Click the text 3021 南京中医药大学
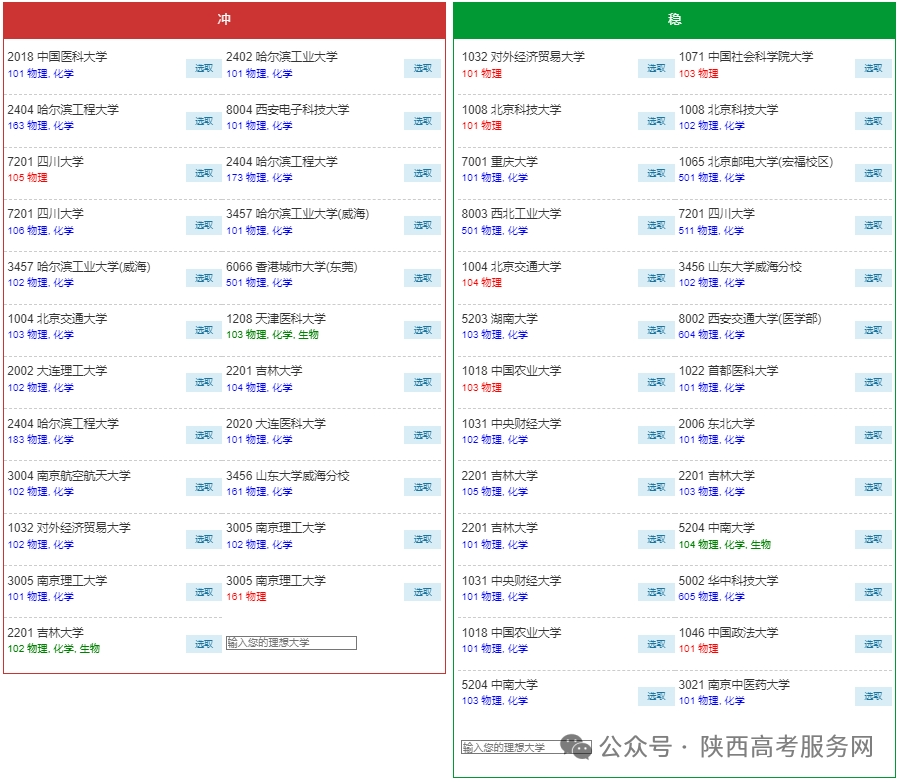Screen dimensions: 902x782 pos(735,684)
